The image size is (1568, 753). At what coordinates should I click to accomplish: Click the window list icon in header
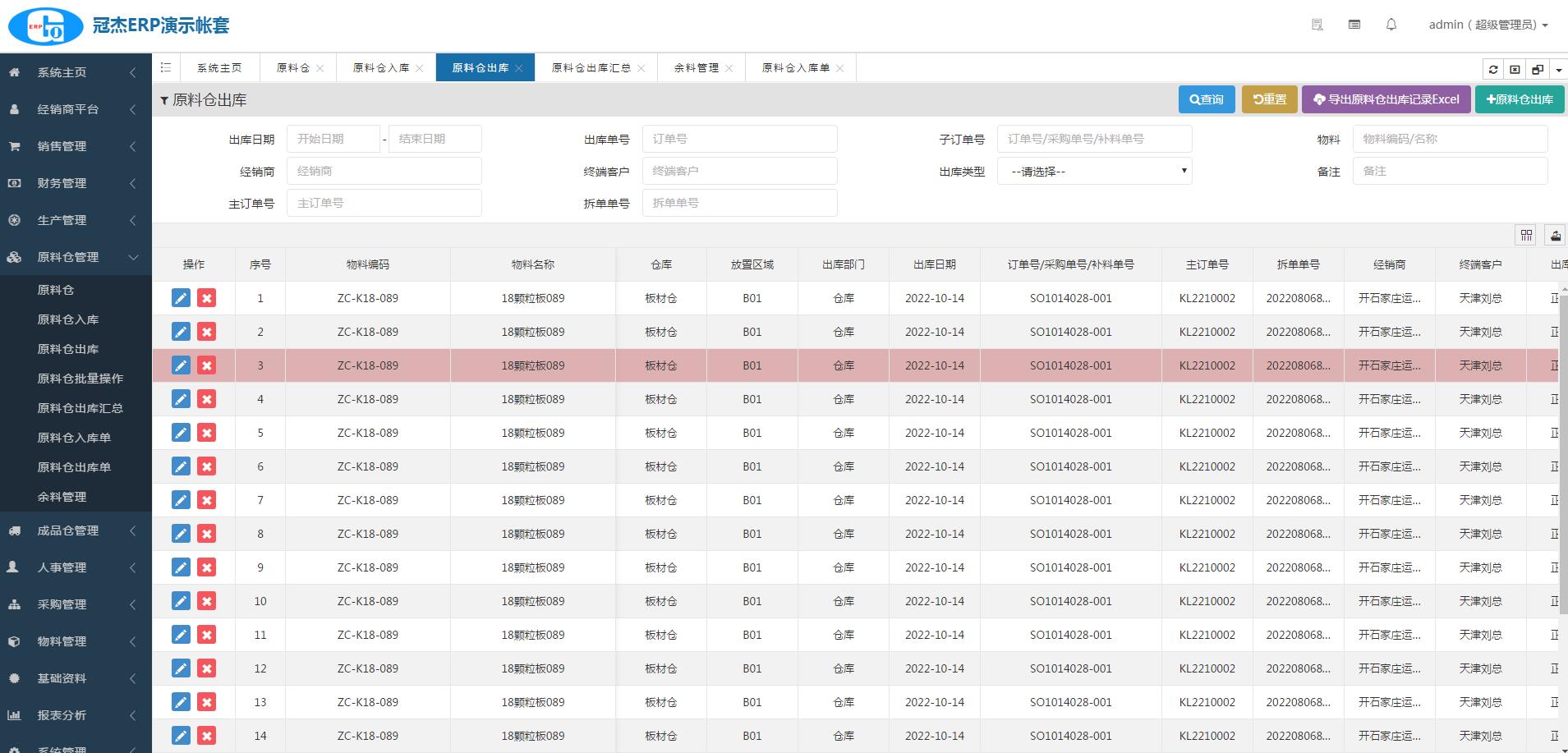(x=1354, y=25)
